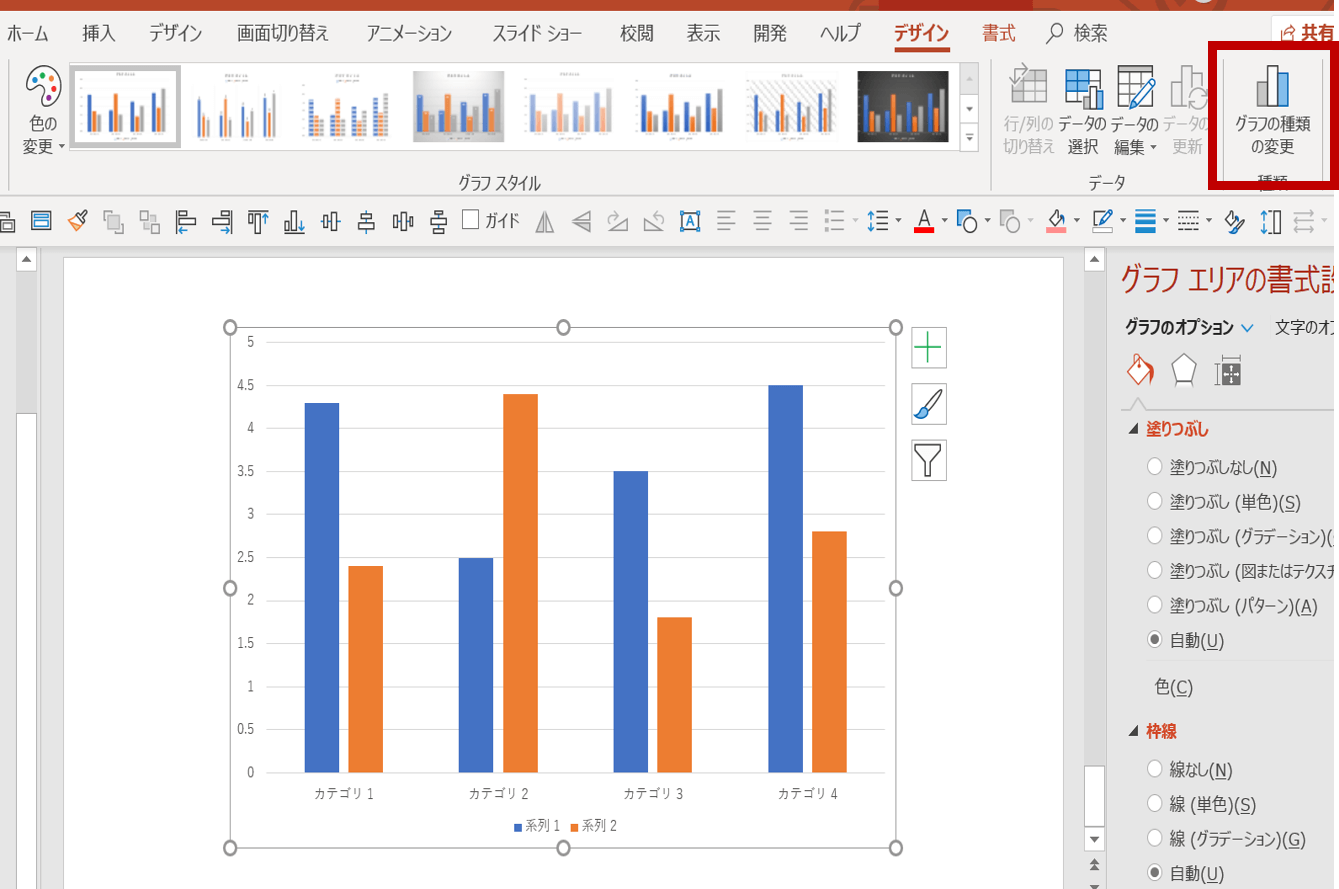Click the 系列 1 legend entry
This screenshot has height=889, width=1339.
tap(537, 826)
